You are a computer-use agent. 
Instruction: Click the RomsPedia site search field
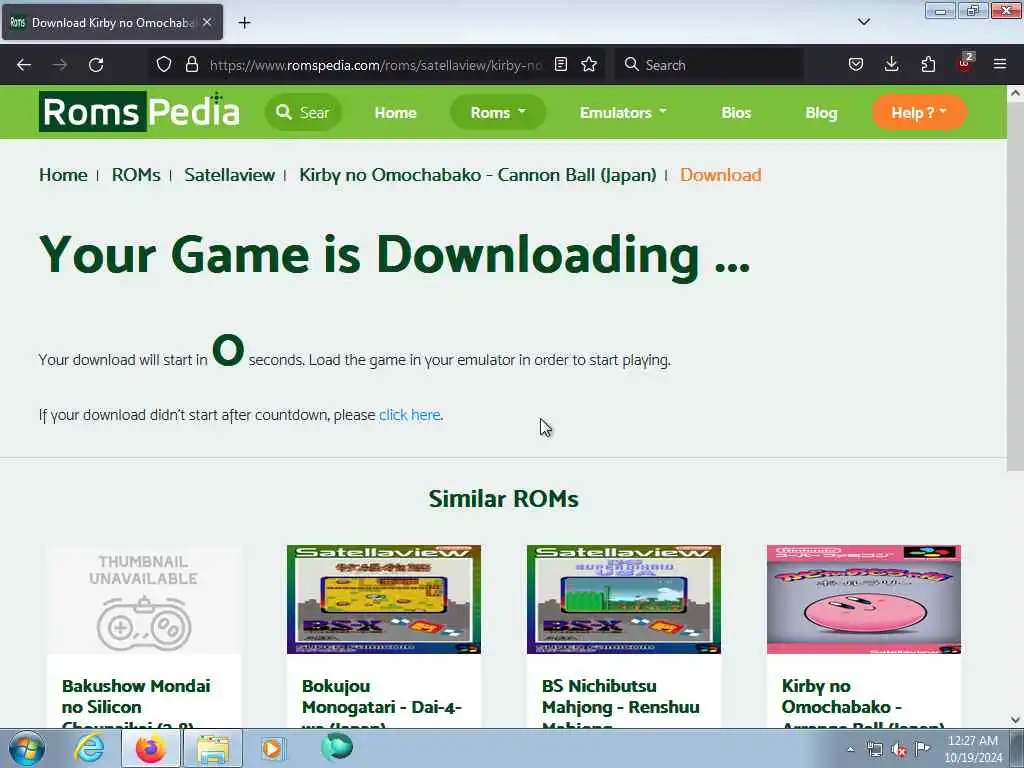click(x=303, y=112)
